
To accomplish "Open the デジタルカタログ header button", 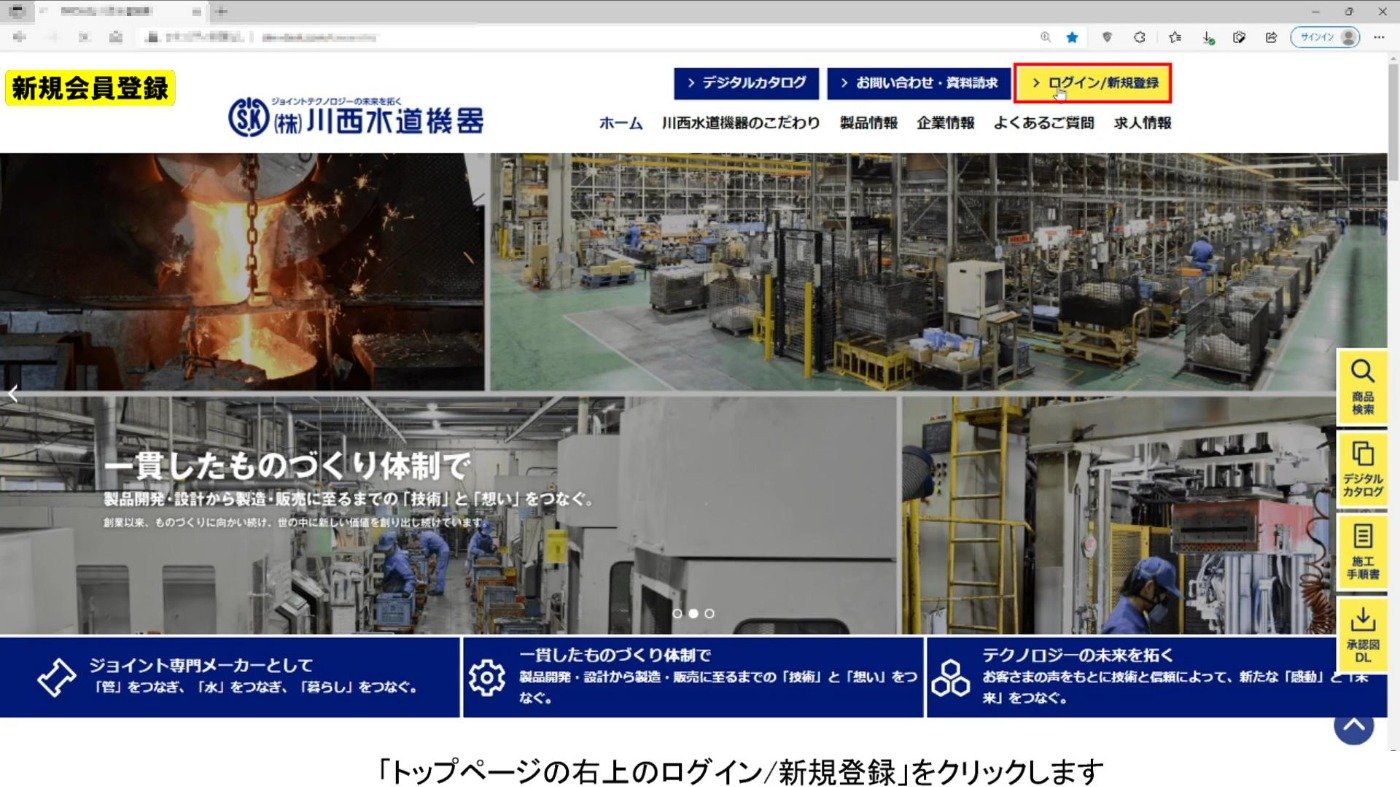I will tap(746, 83).
